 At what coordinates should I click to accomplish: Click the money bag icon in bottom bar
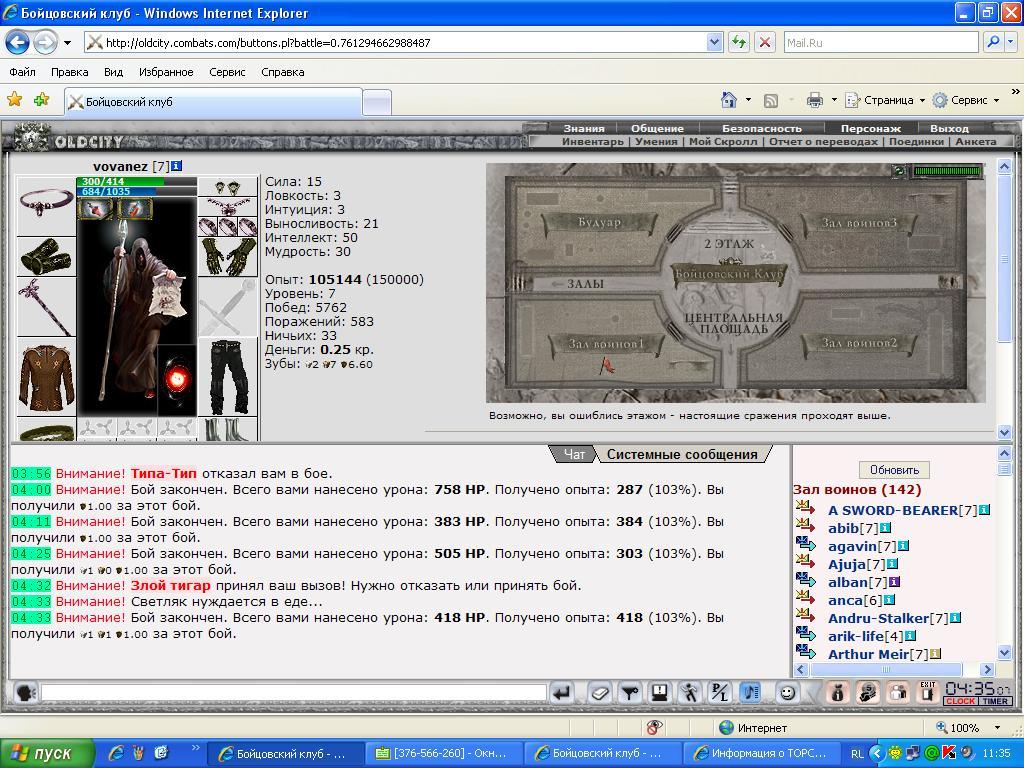[x=837, y=693]
